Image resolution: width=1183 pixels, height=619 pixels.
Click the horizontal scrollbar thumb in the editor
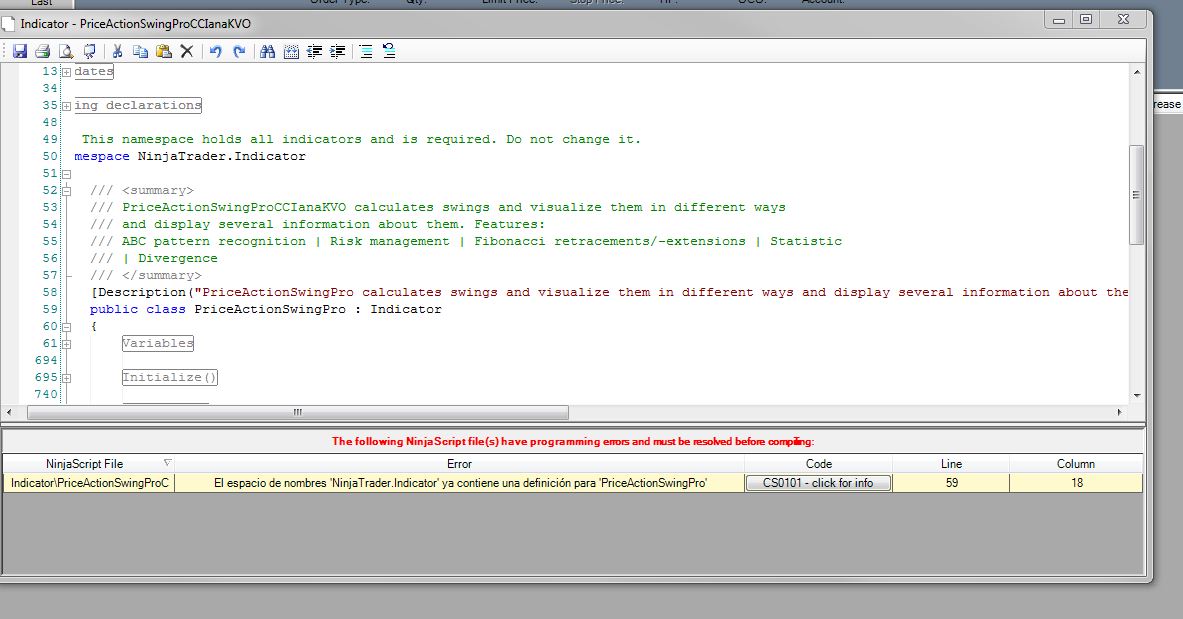(x=298, y=412)
